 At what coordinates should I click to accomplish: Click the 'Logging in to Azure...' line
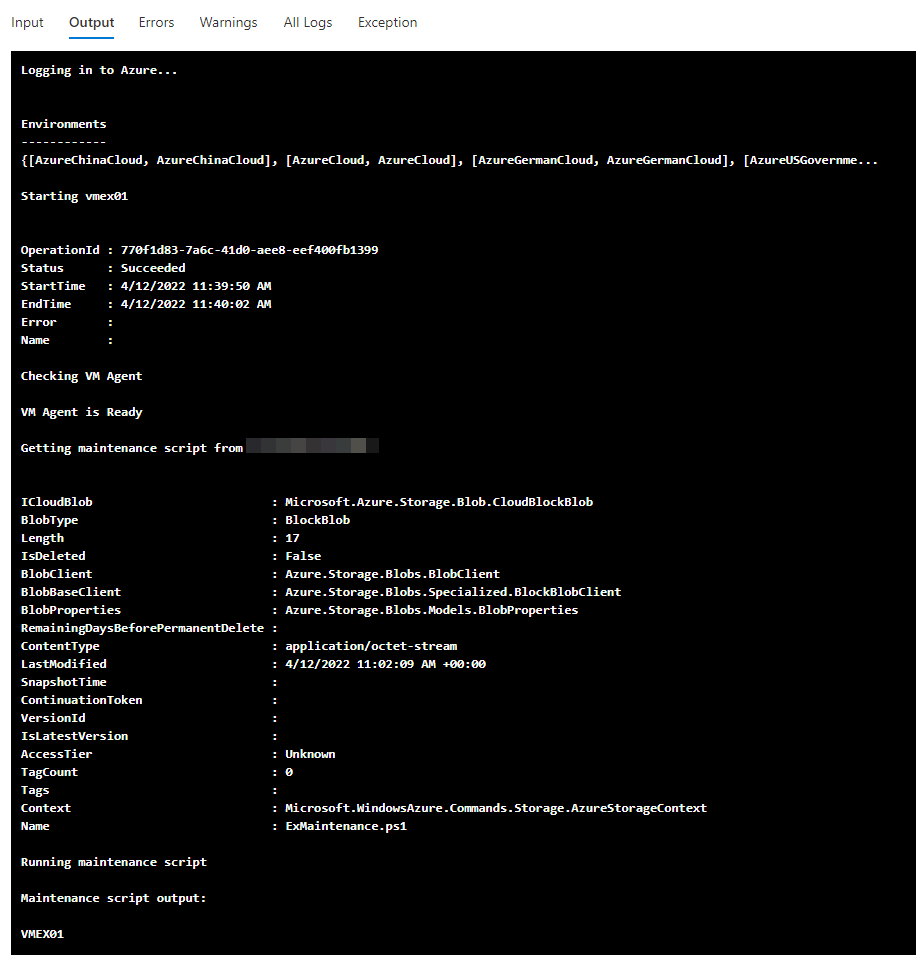pyautogui.click(x=99, y=70)
